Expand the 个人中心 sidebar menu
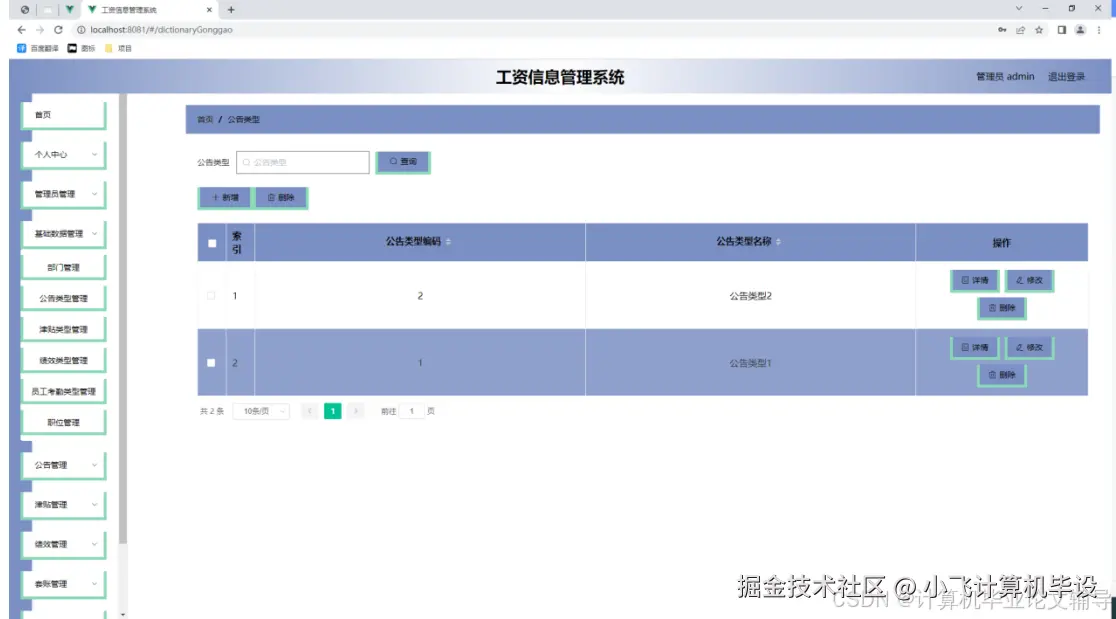 (x=64, y=154)
